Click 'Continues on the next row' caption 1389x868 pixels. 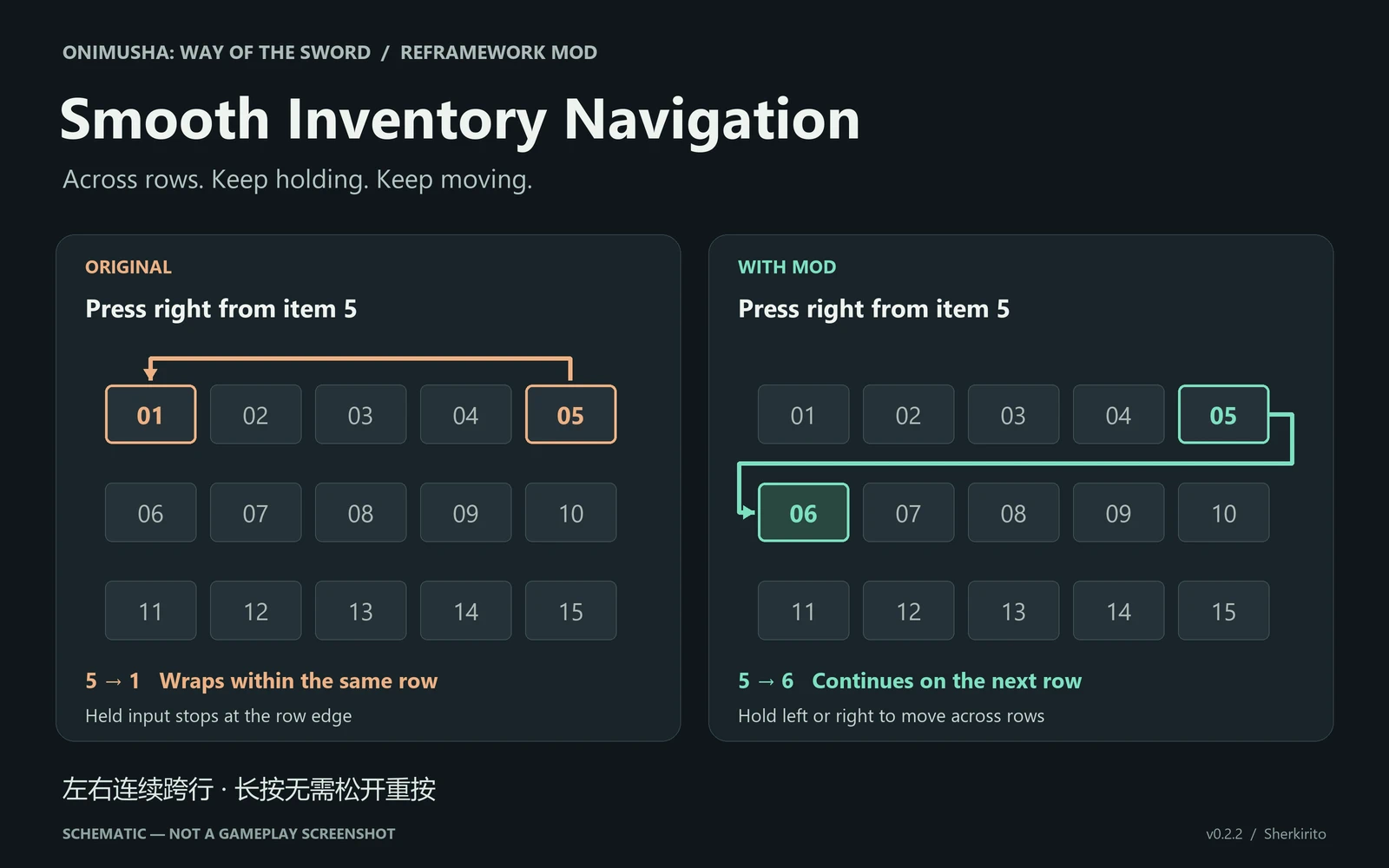[x=947, y=681]
